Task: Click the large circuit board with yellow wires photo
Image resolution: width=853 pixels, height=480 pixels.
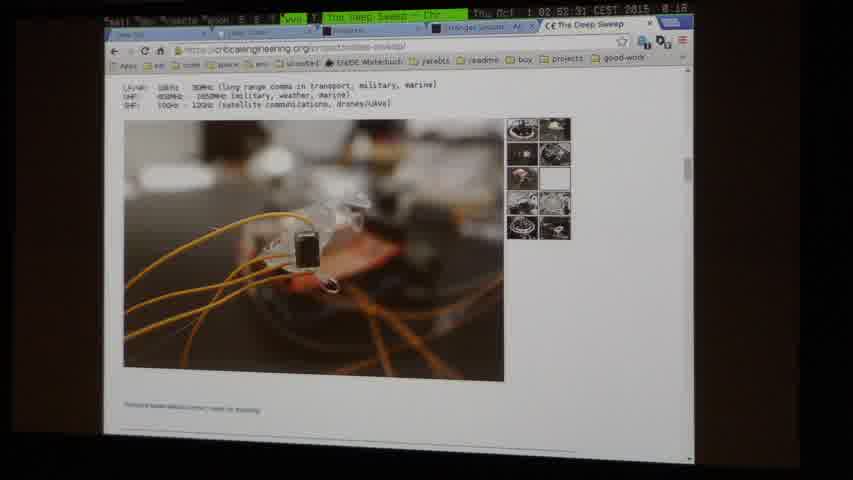Action: coord(314,250)
